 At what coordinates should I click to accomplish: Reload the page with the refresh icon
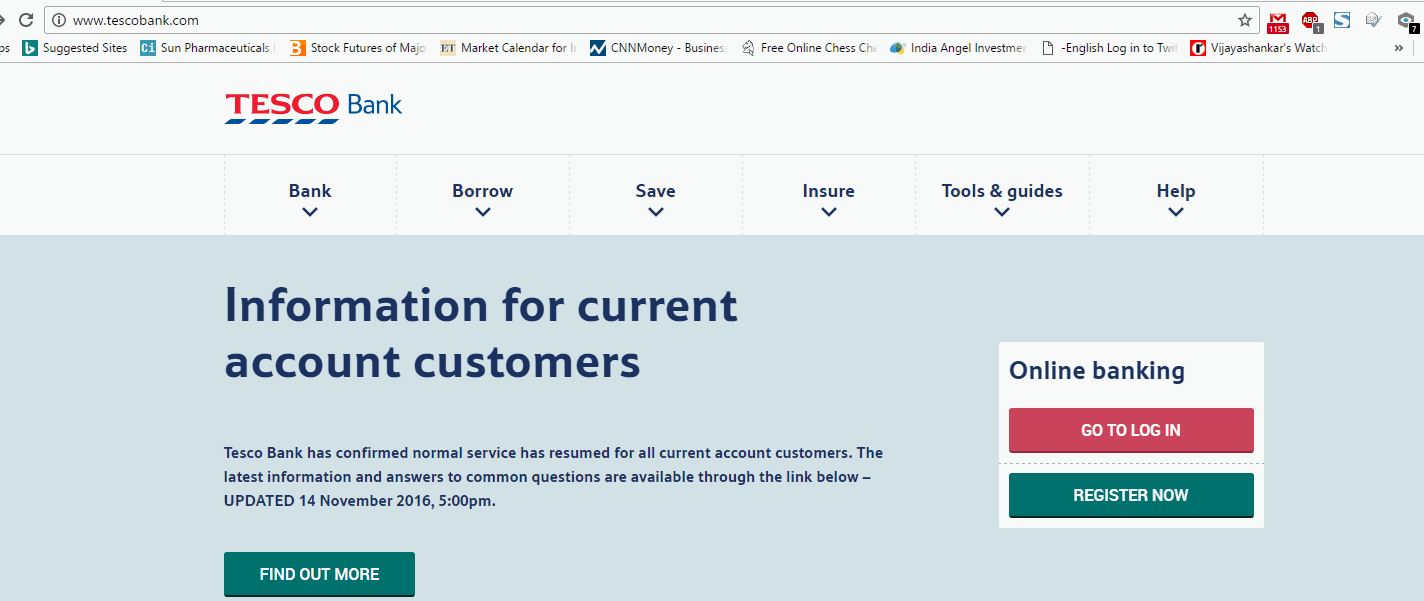point(26,20)
